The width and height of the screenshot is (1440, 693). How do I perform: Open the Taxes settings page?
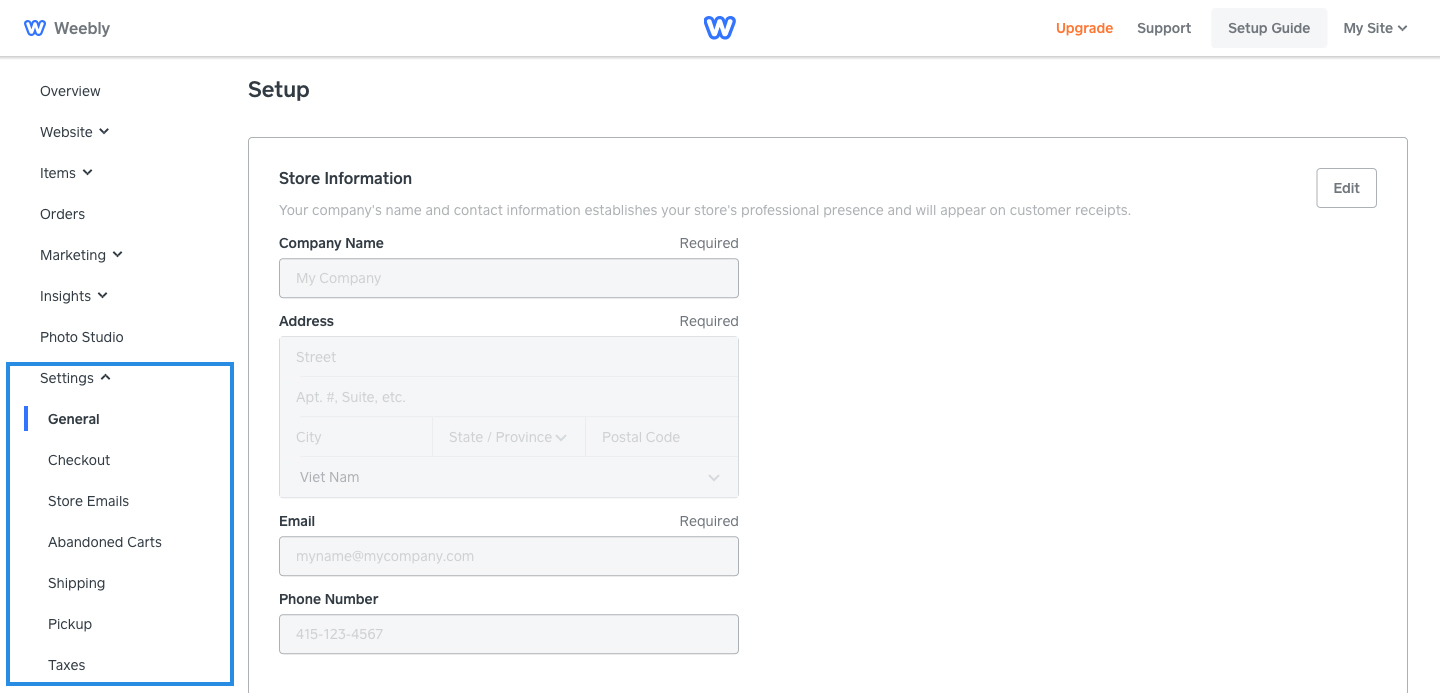point(66,665)
